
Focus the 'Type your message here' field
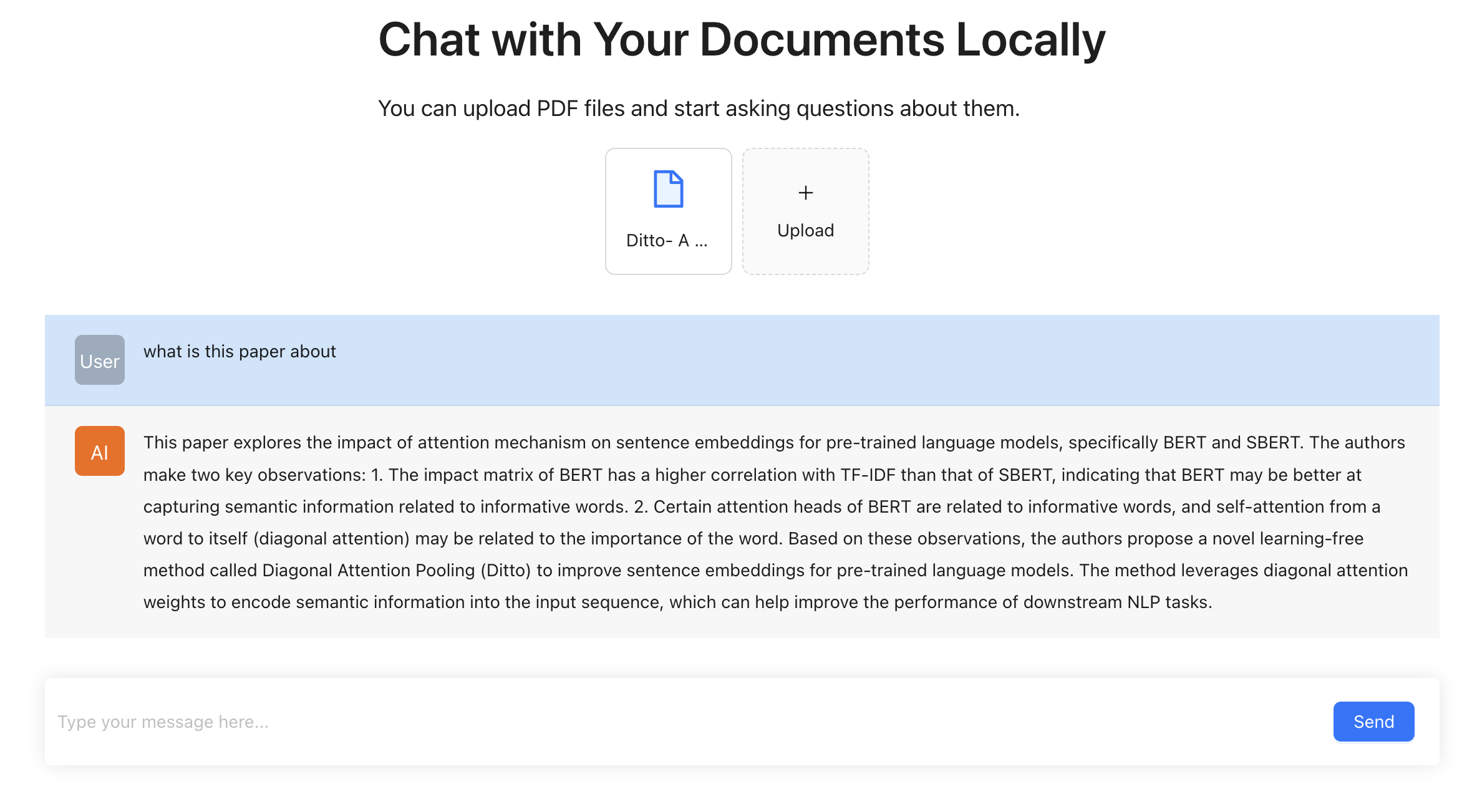point(686,722)
